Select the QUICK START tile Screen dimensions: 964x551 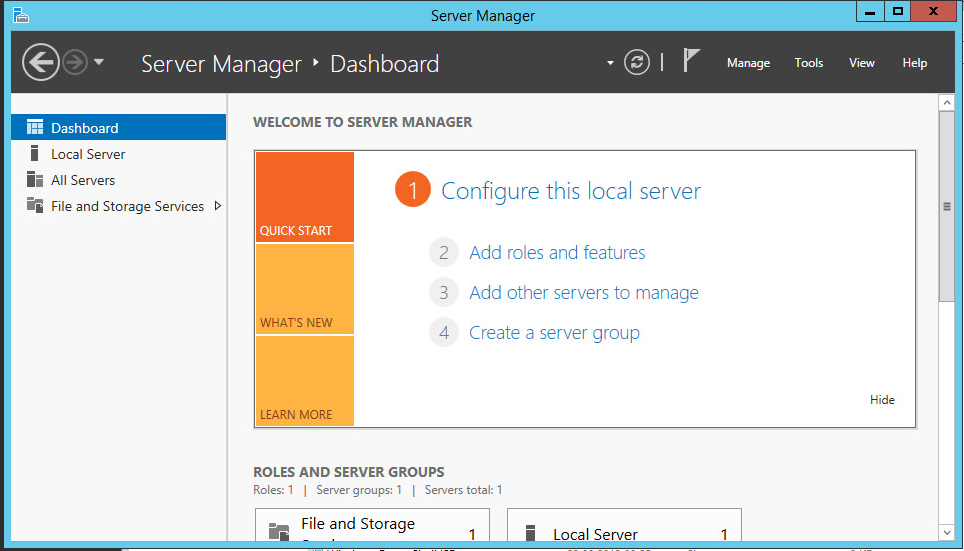point(304,197)
